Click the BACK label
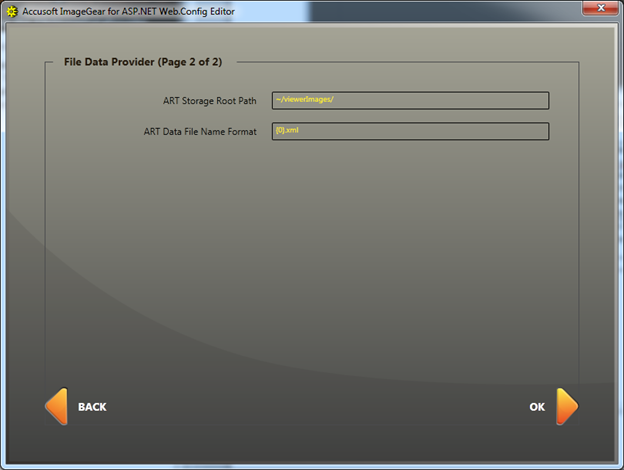624x470 pixels. pyautogui.click(x=92, y=407)
